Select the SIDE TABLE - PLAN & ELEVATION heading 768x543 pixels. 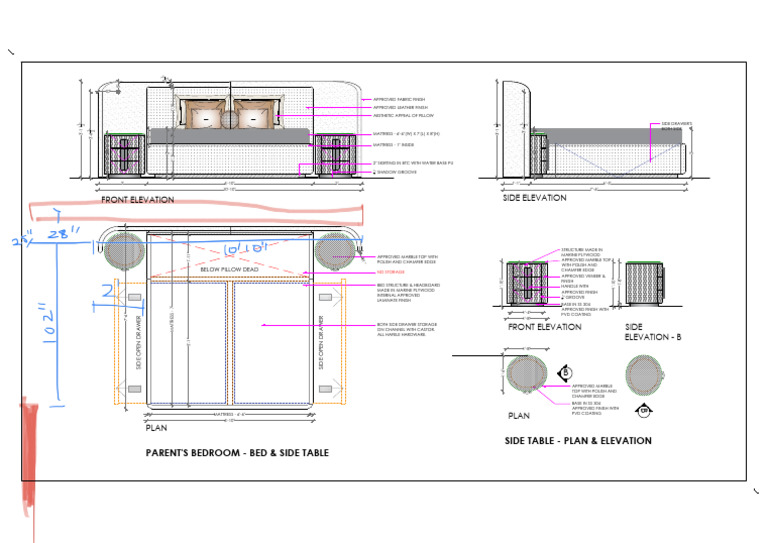(578, 441)
